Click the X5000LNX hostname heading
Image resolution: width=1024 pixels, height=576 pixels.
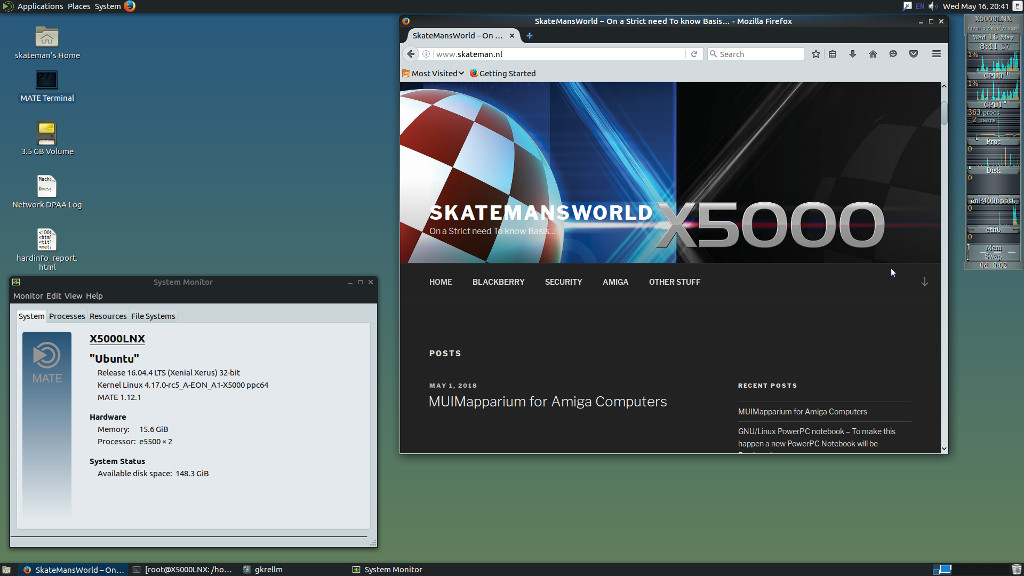(118, 338)
